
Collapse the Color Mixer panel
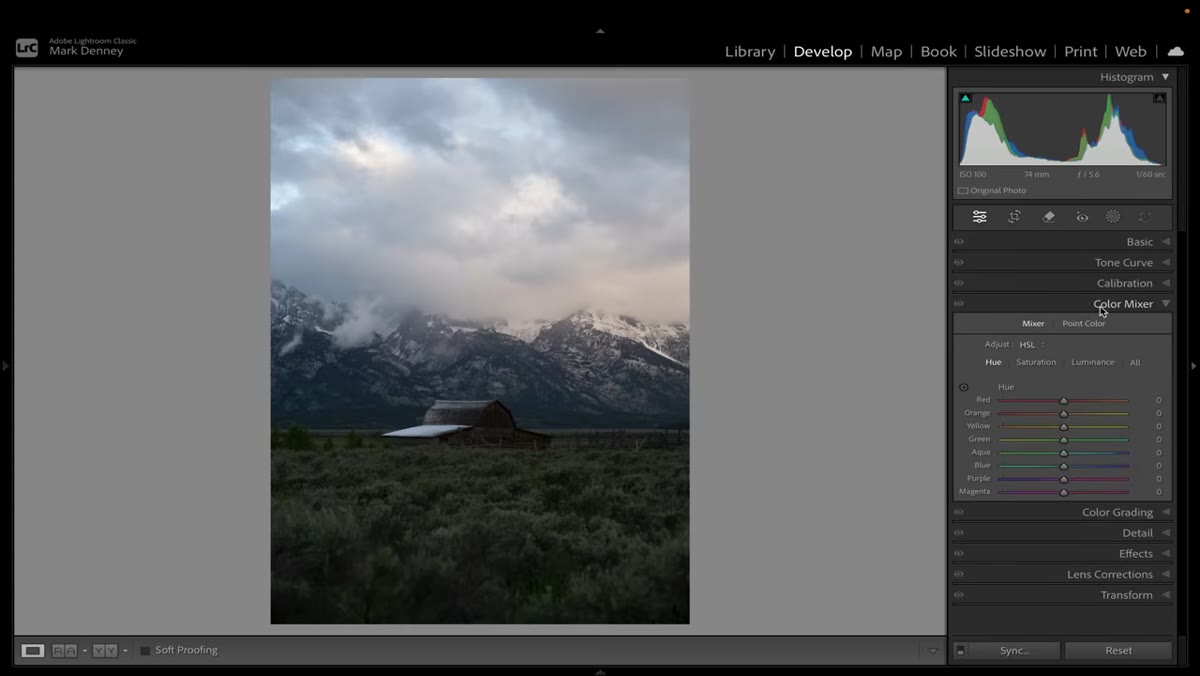click(1165, 304)
